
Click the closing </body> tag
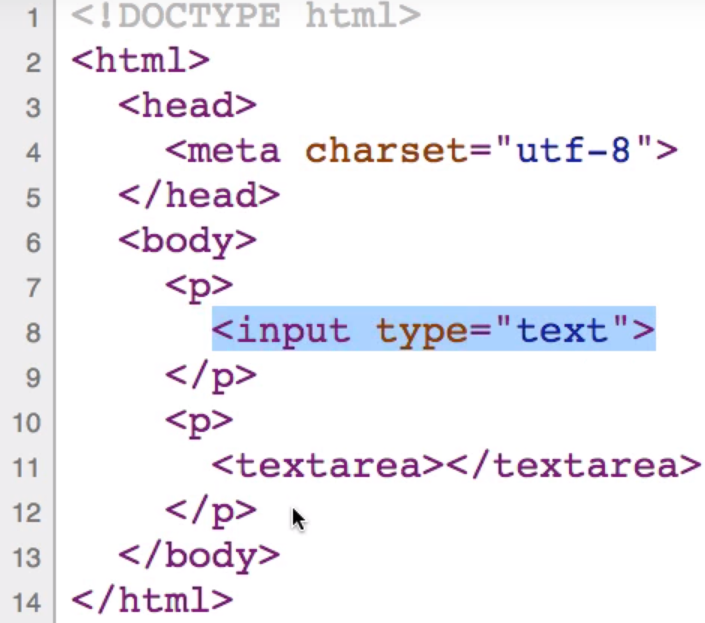coord(199,556)
